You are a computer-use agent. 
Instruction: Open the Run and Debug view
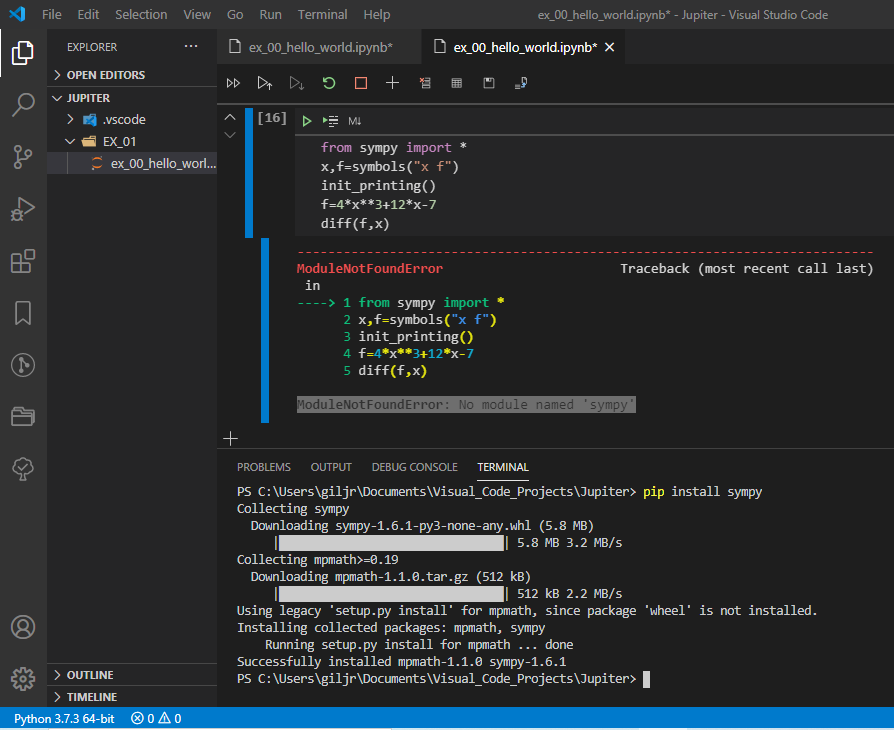[22, 210]
